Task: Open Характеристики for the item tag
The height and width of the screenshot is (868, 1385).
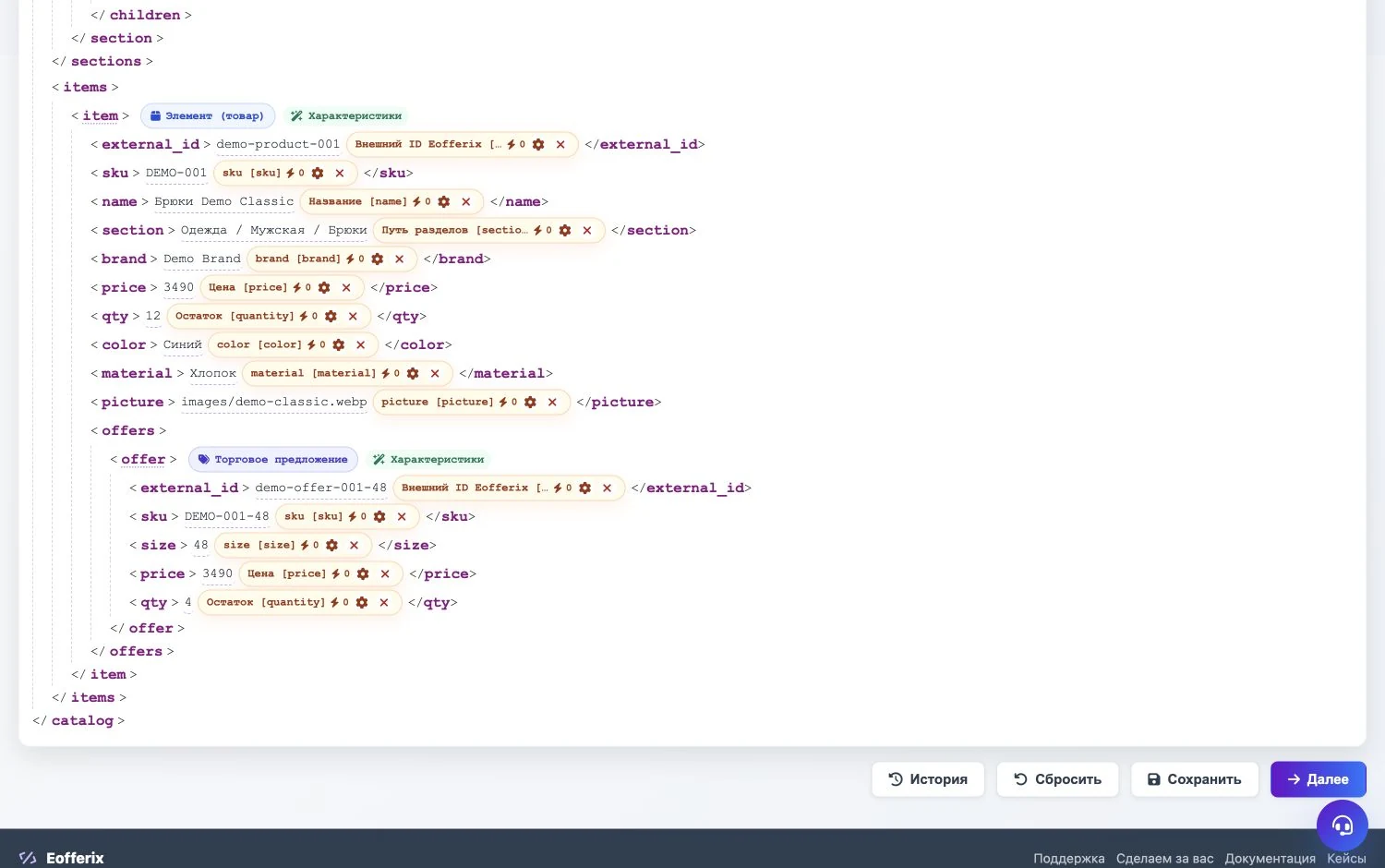Action: point(346,116)
